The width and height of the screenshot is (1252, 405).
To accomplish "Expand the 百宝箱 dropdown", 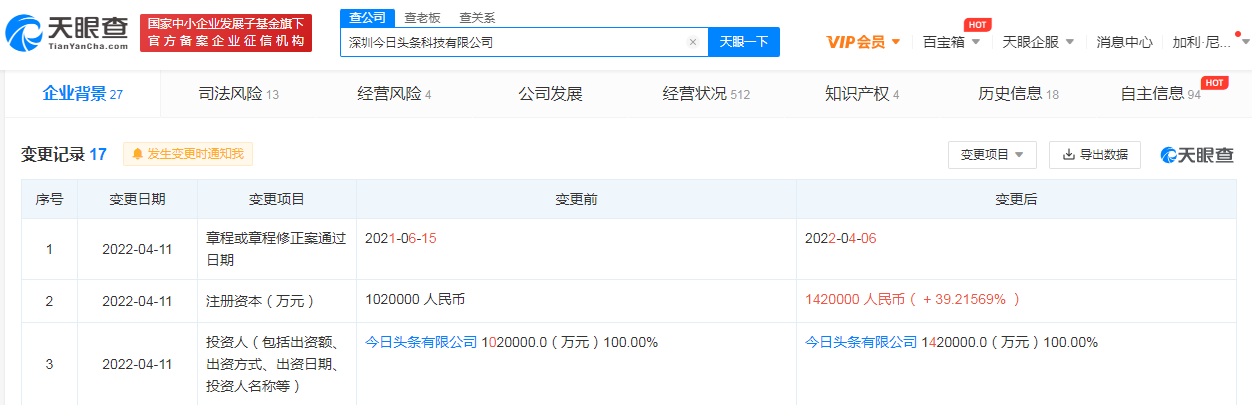I will pyautogui.click(x=952, y=42).
